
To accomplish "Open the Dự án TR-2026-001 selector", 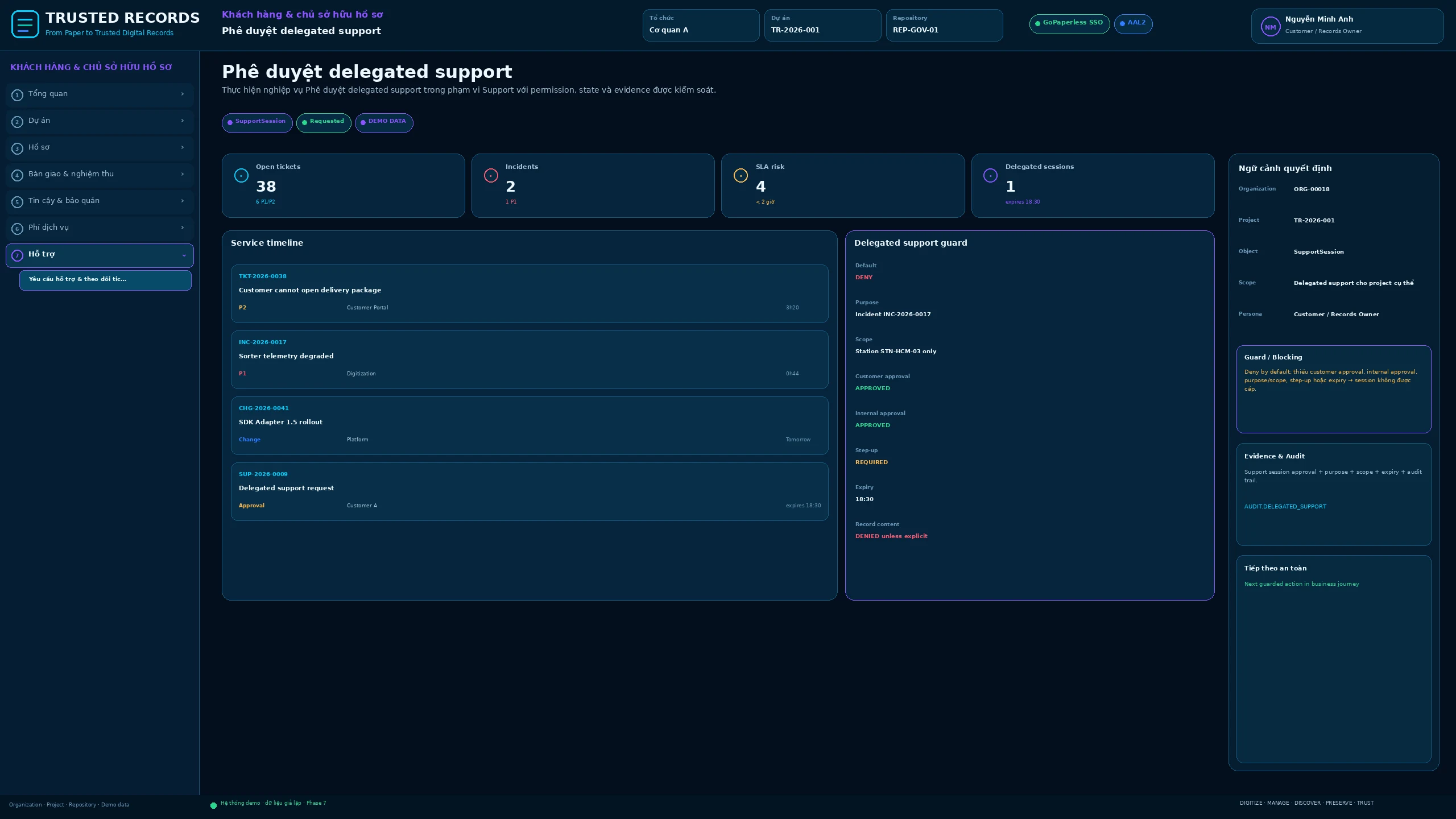I will point(822,25).
